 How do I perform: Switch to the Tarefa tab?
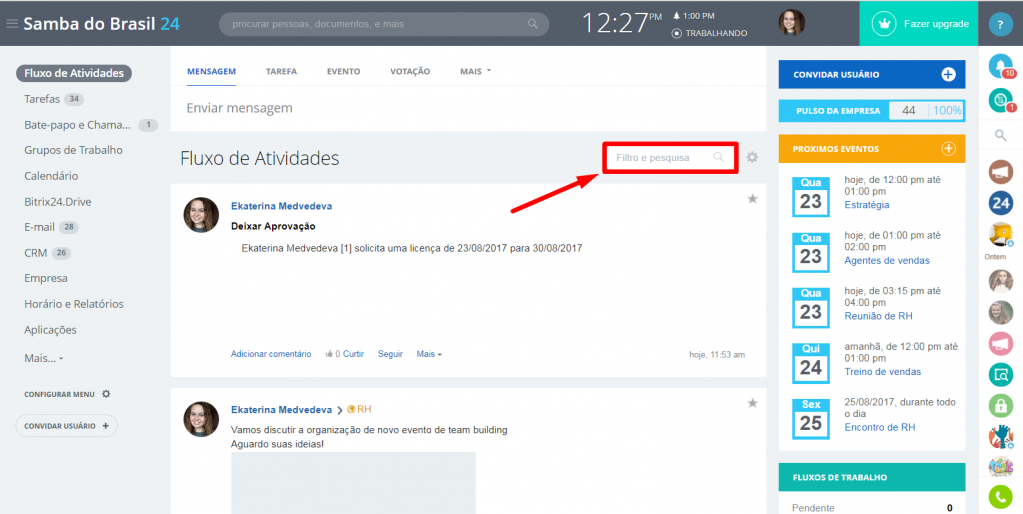[x=281, y=71]
